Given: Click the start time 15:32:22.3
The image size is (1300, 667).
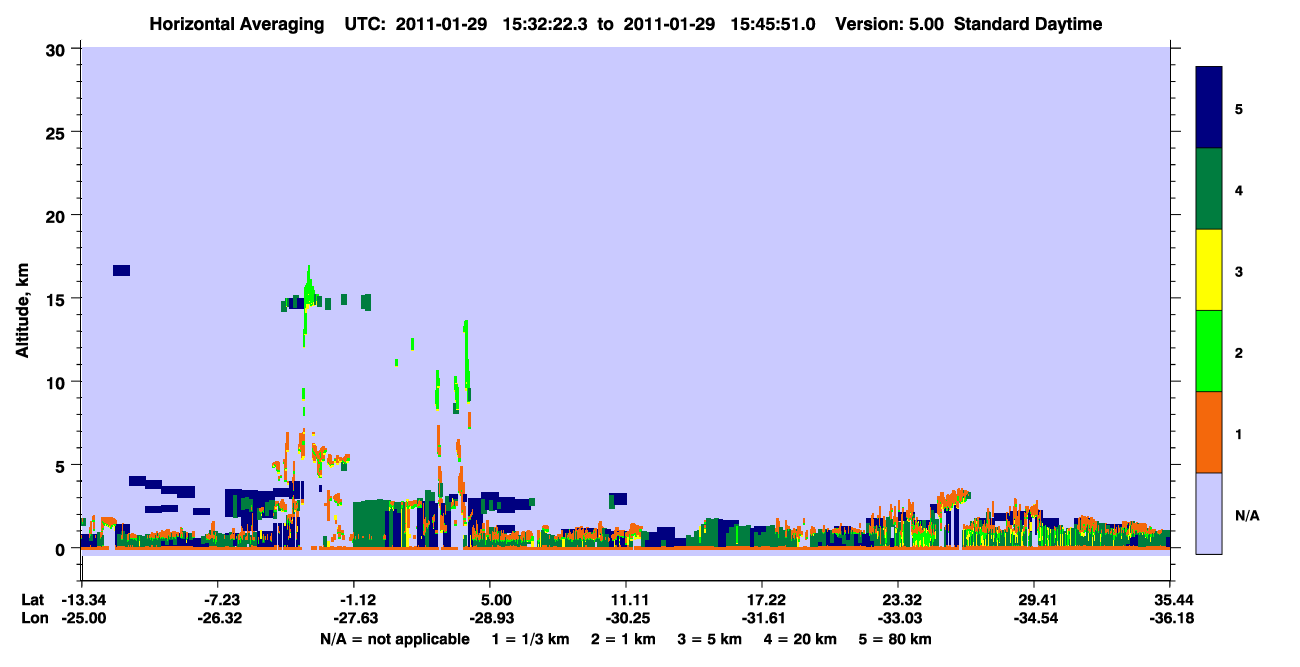Looking at the screenshot, I should point(543,24).
